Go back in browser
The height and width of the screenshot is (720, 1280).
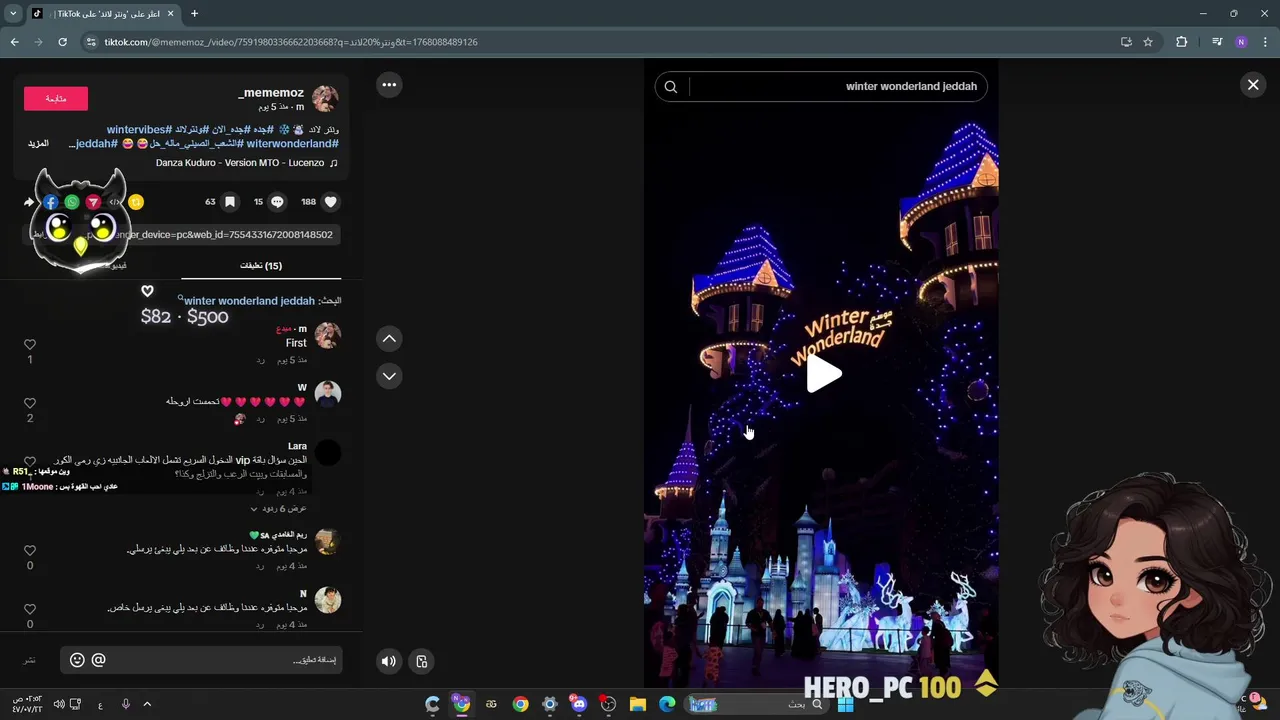click(x=14, y=42)
